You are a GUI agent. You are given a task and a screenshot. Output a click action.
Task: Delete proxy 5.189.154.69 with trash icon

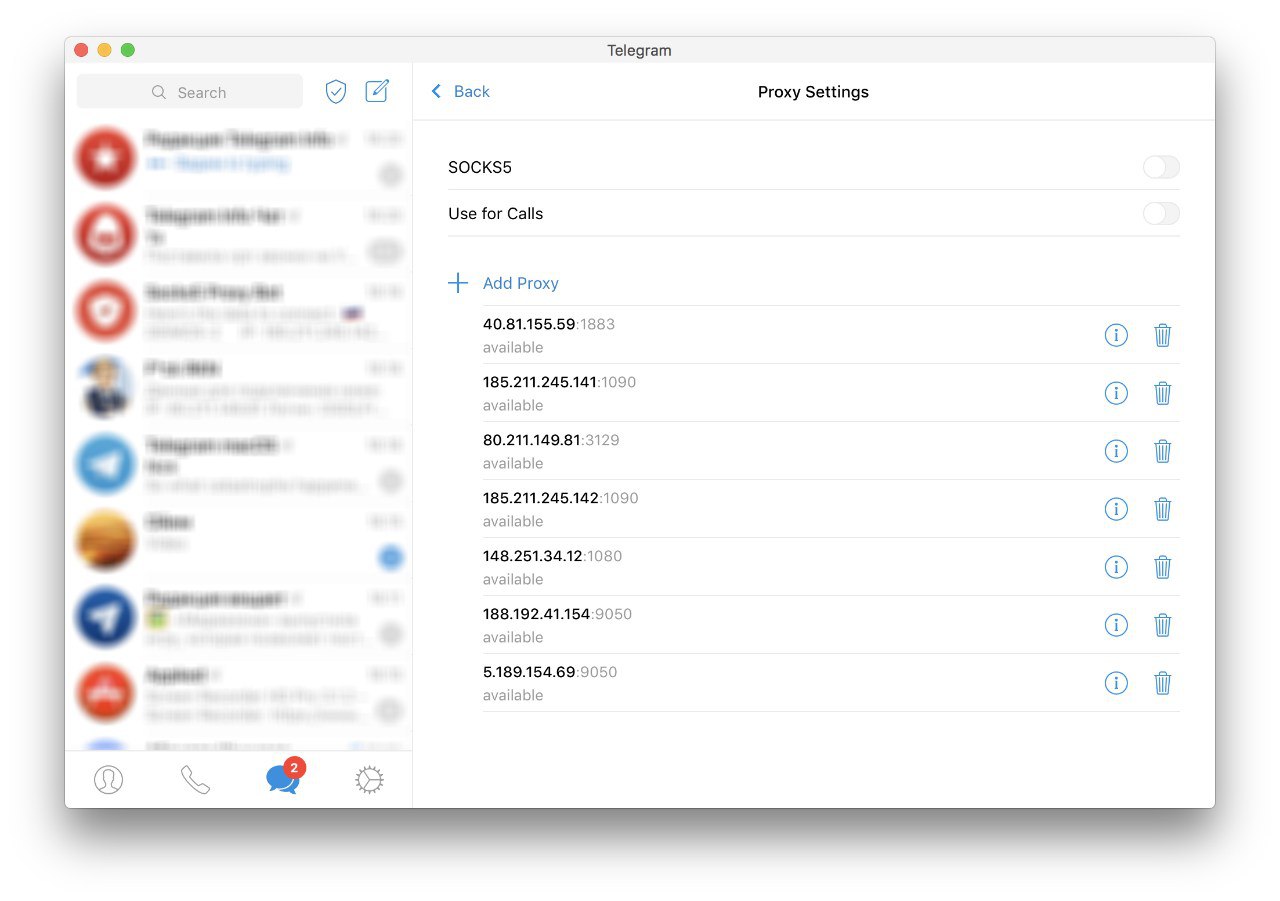(1162, 683)
